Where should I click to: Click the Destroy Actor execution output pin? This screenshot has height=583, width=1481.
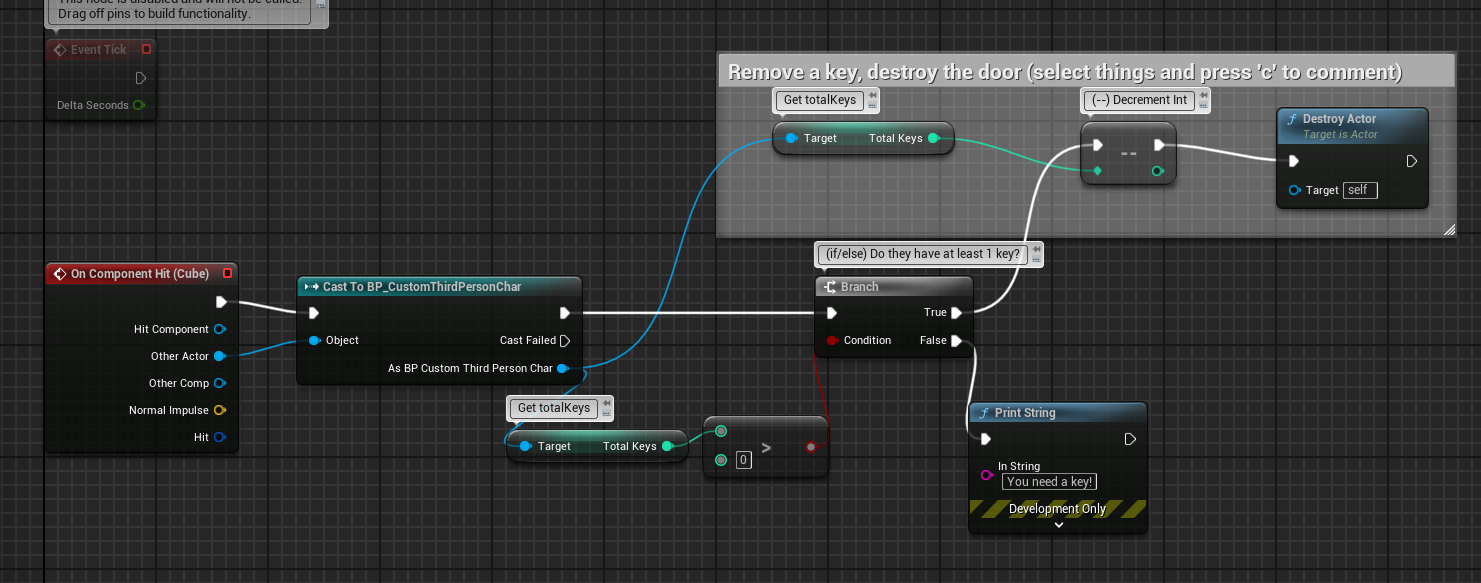tap(1412, 161)
